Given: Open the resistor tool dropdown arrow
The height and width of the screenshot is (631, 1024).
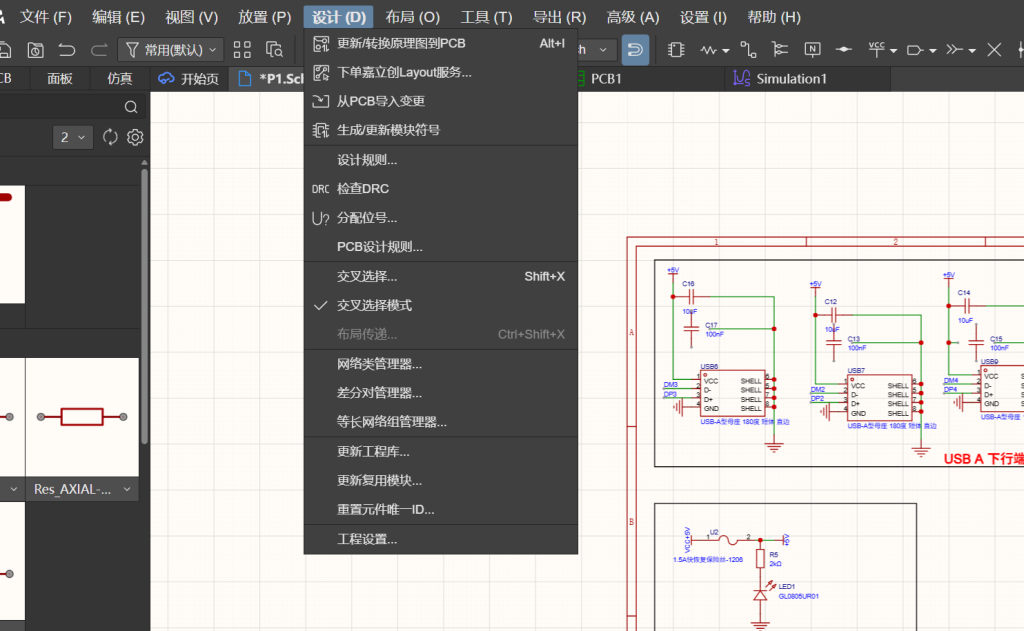Looking at the screenshot, I should (x=726, y=50).
